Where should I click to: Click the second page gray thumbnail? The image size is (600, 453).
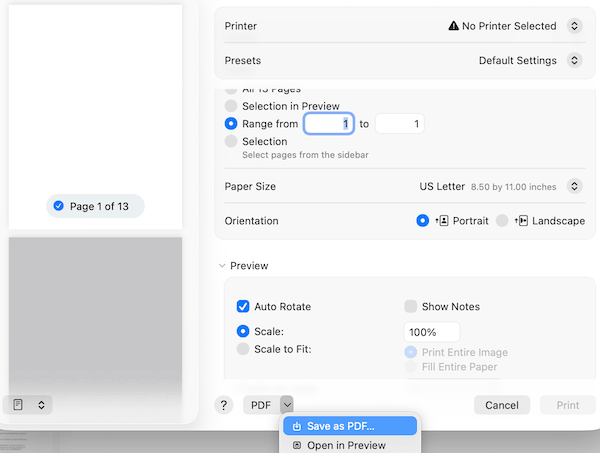pos(95,314)
